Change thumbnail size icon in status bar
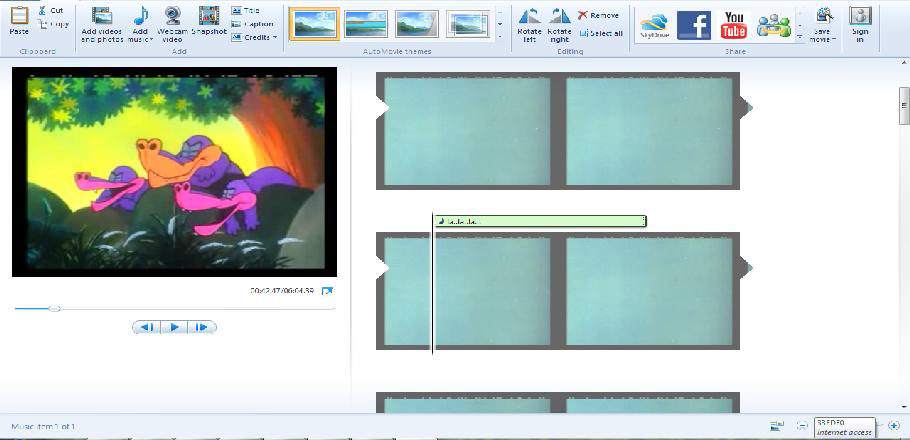Screen dimensions: 910x440 tap(777, 426)
